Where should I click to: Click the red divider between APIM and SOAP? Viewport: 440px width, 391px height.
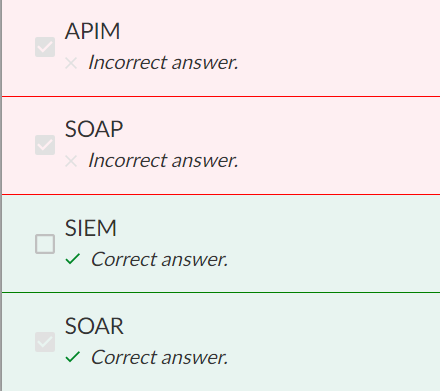pyautogui.click(x=221, y=97)
